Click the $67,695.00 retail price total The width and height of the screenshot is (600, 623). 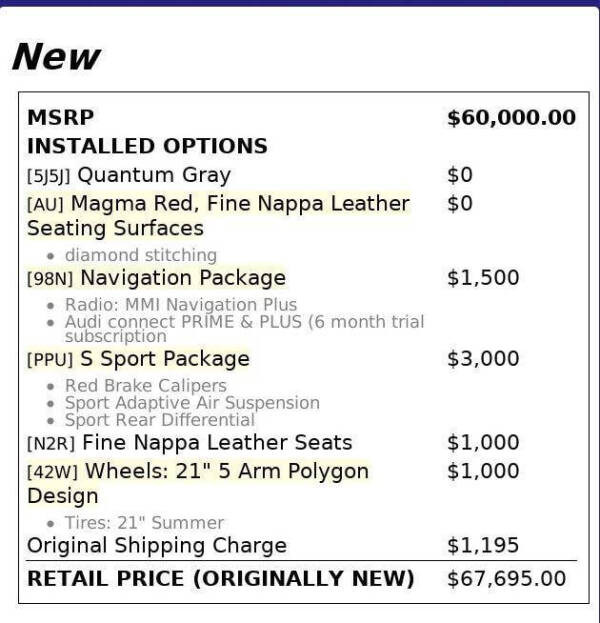pyautogui.click(x=506, y=578)
